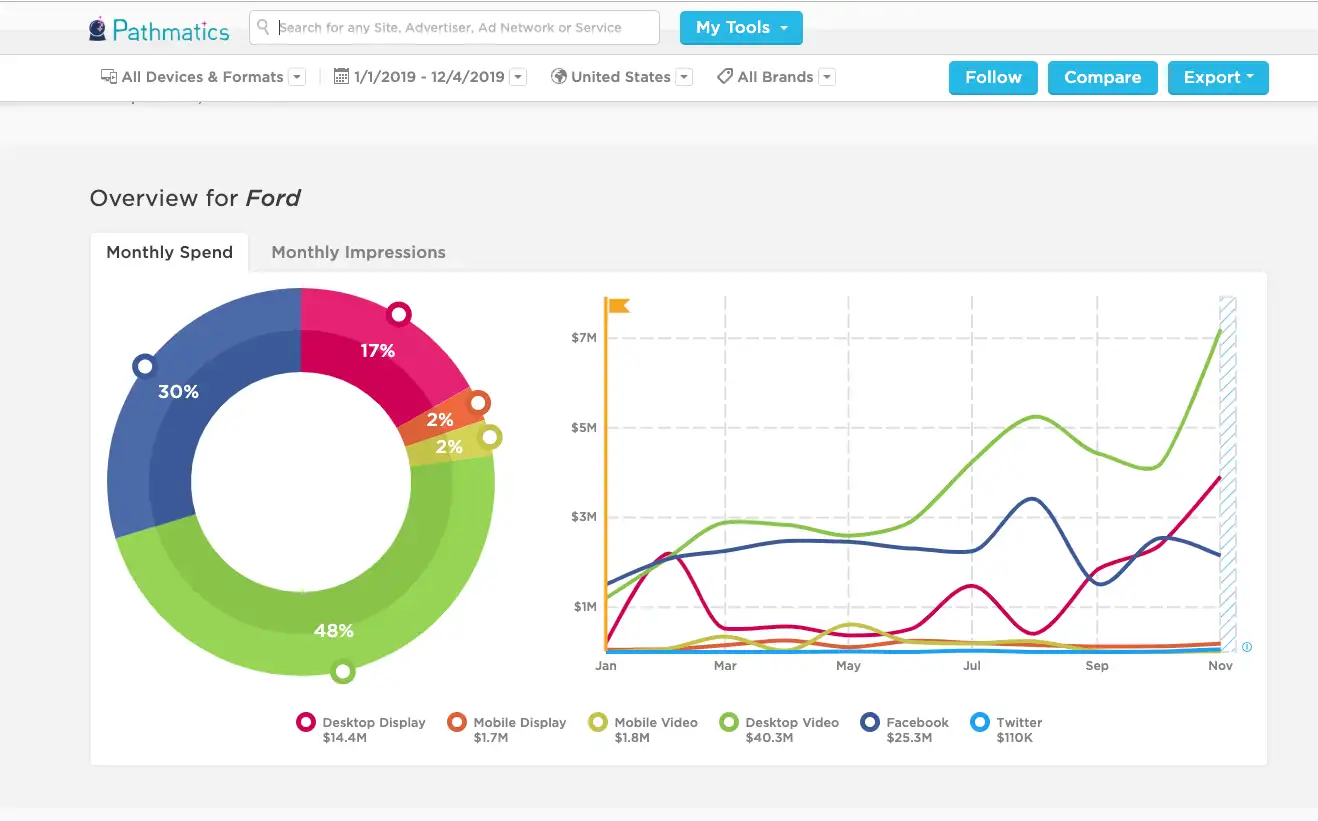Click the 1/1/2019 - 12/4/2019 date range
Screen dimensions: 1318x821
click(x=429, y=77)
